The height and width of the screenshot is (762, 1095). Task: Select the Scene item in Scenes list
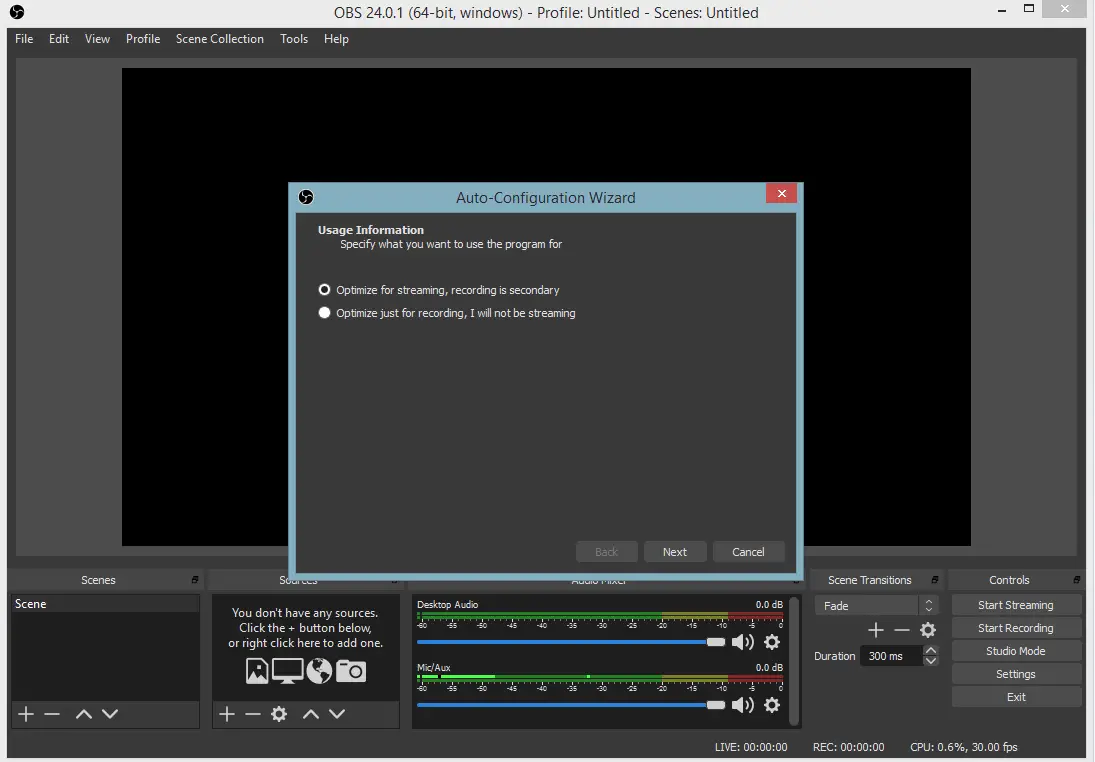tap(105, 603)
